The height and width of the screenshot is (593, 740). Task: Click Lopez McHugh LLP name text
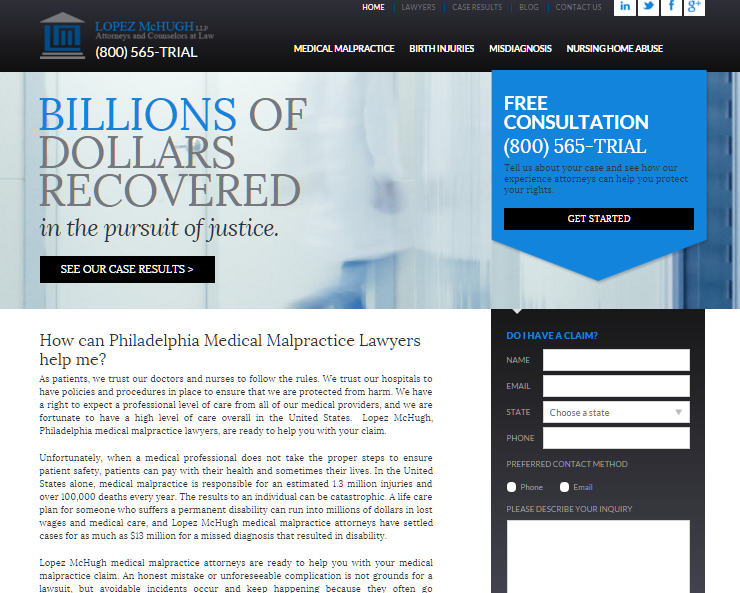[151, 26]
